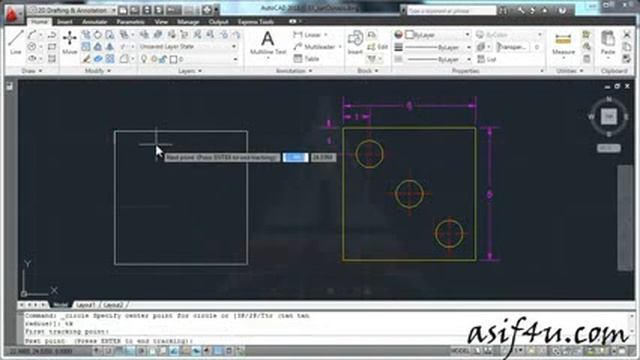Image resolution: width=640 pixels, height=360 pixels.
Task: Select the Multiline Text tool
Action: (268, 43)
